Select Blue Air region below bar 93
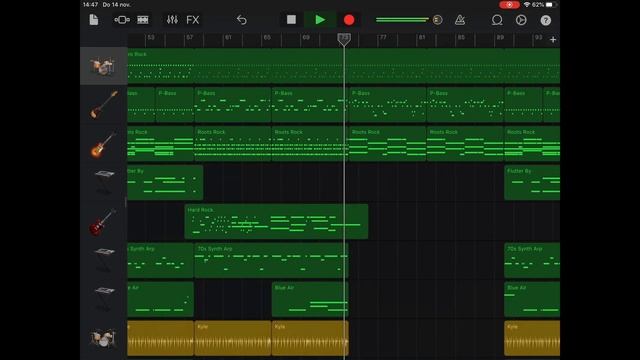The width and height of the screenshot is (640, 360). pos(532,299)
